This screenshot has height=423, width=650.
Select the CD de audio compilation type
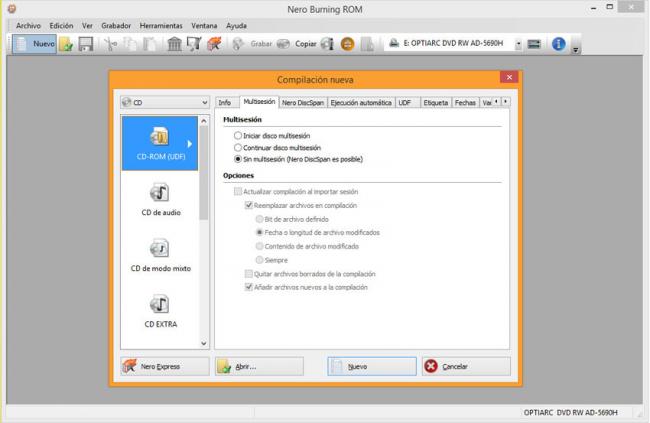(160, 199)
